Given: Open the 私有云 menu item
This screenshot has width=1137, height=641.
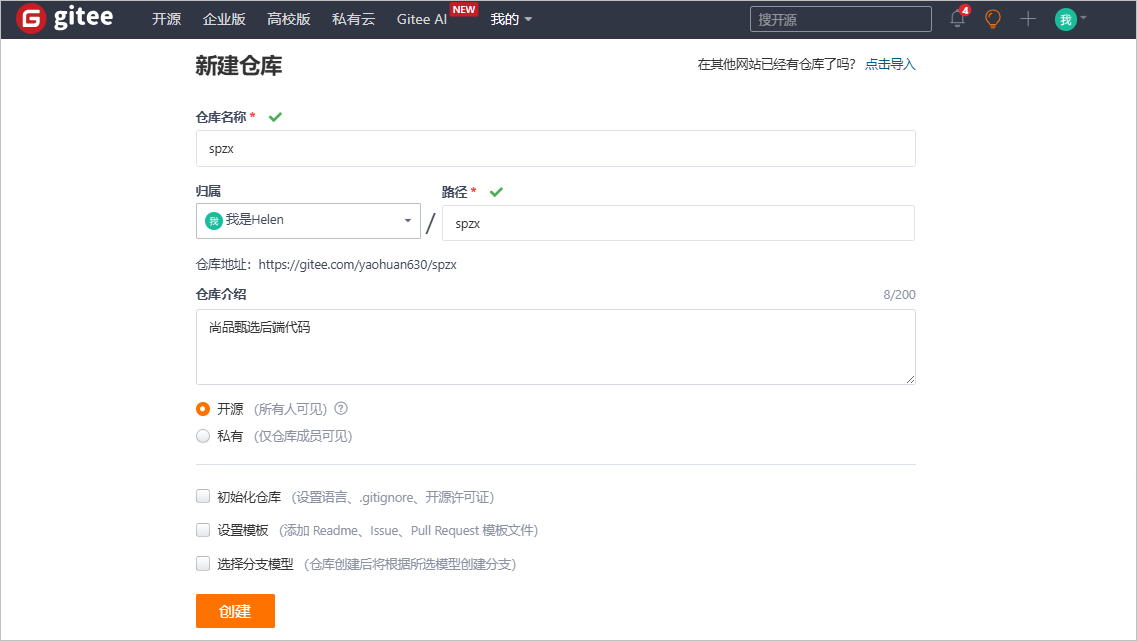Looking at the screenshot, I should [353, 20].
